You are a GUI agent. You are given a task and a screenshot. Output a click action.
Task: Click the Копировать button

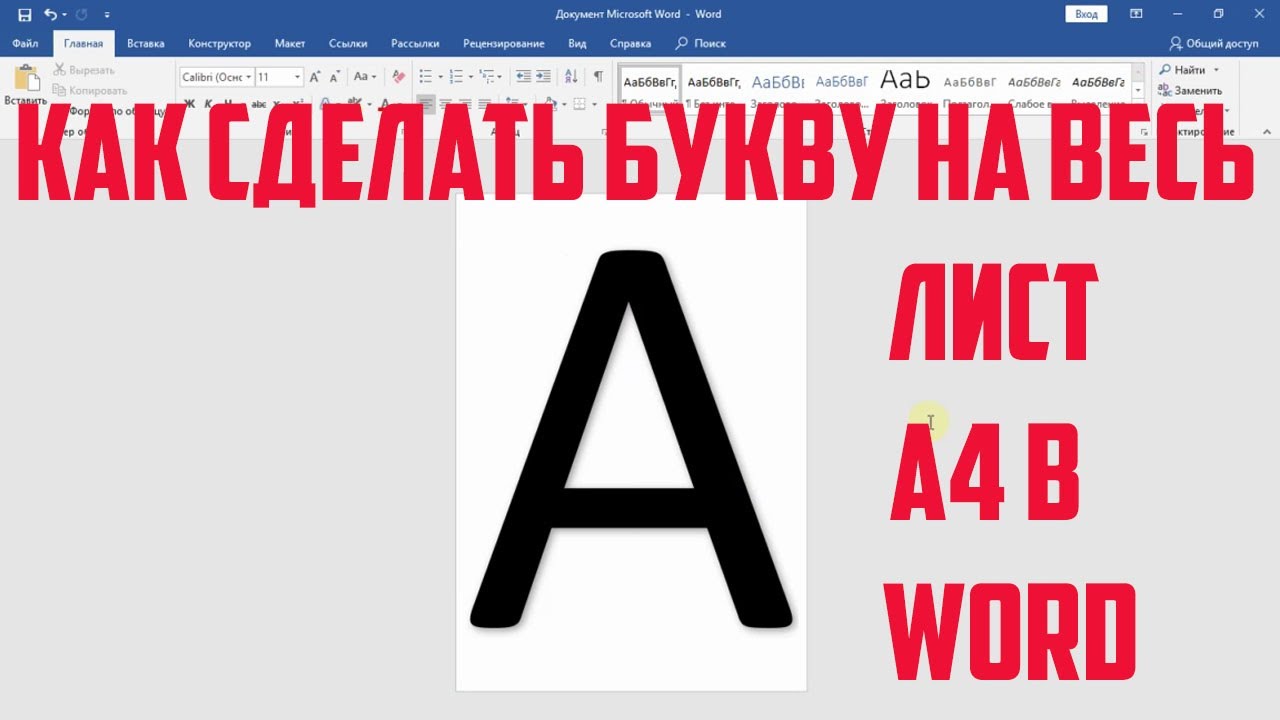point(90,90)
